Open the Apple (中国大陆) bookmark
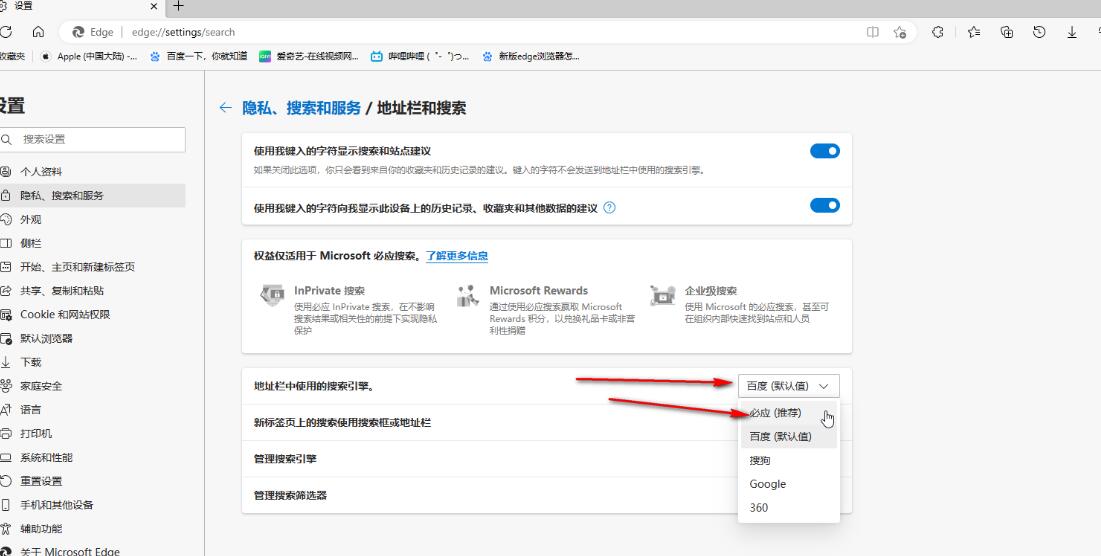 88,56
